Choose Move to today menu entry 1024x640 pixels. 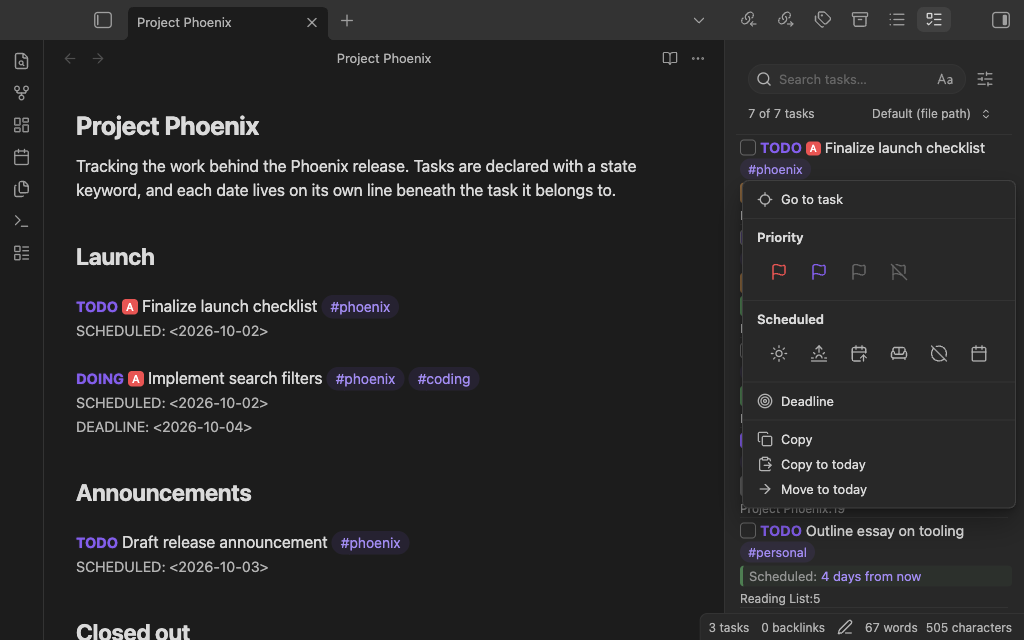(879, 489)
